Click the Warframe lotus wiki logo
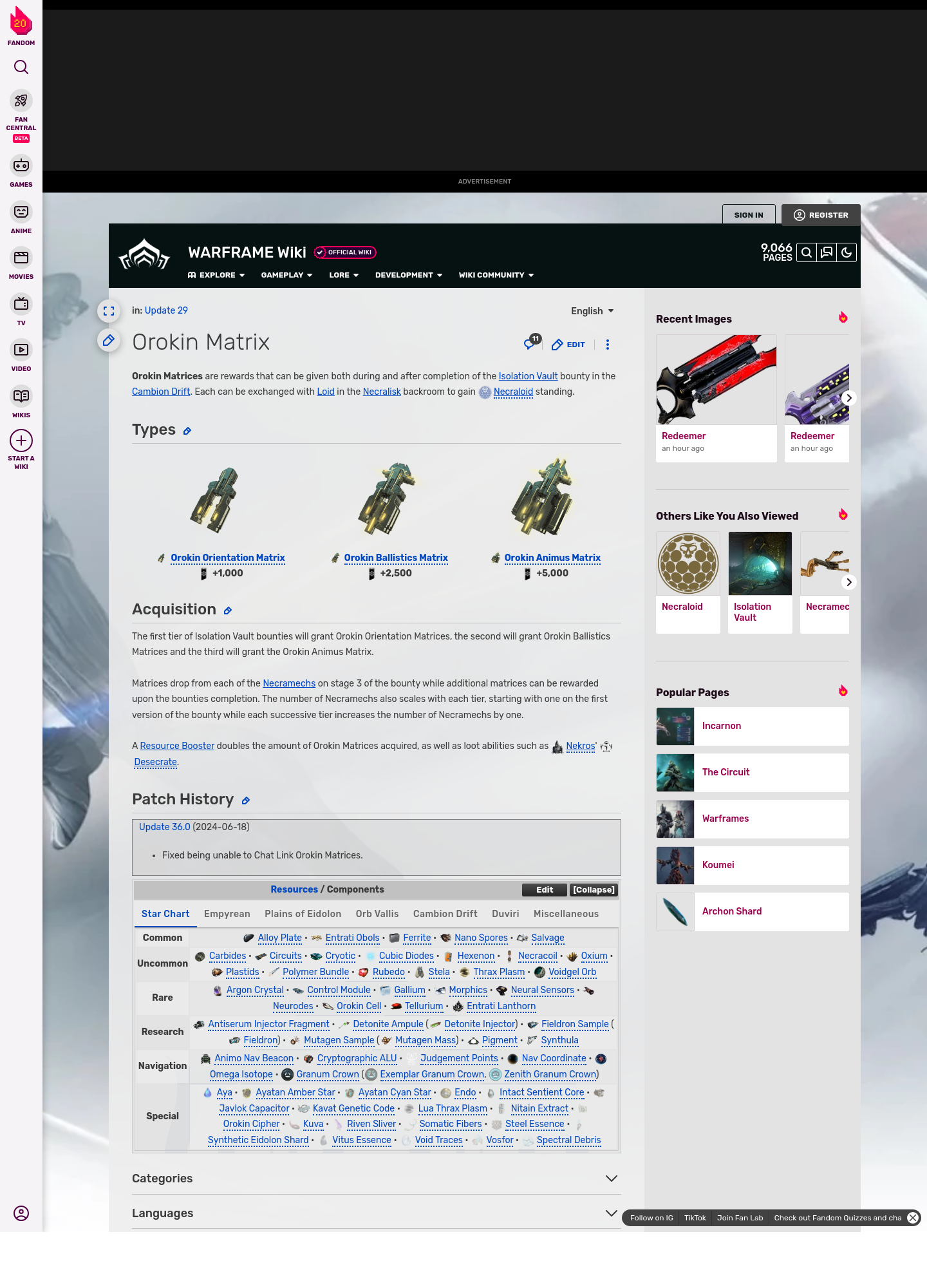927x1288 pixels. (144, 254)
